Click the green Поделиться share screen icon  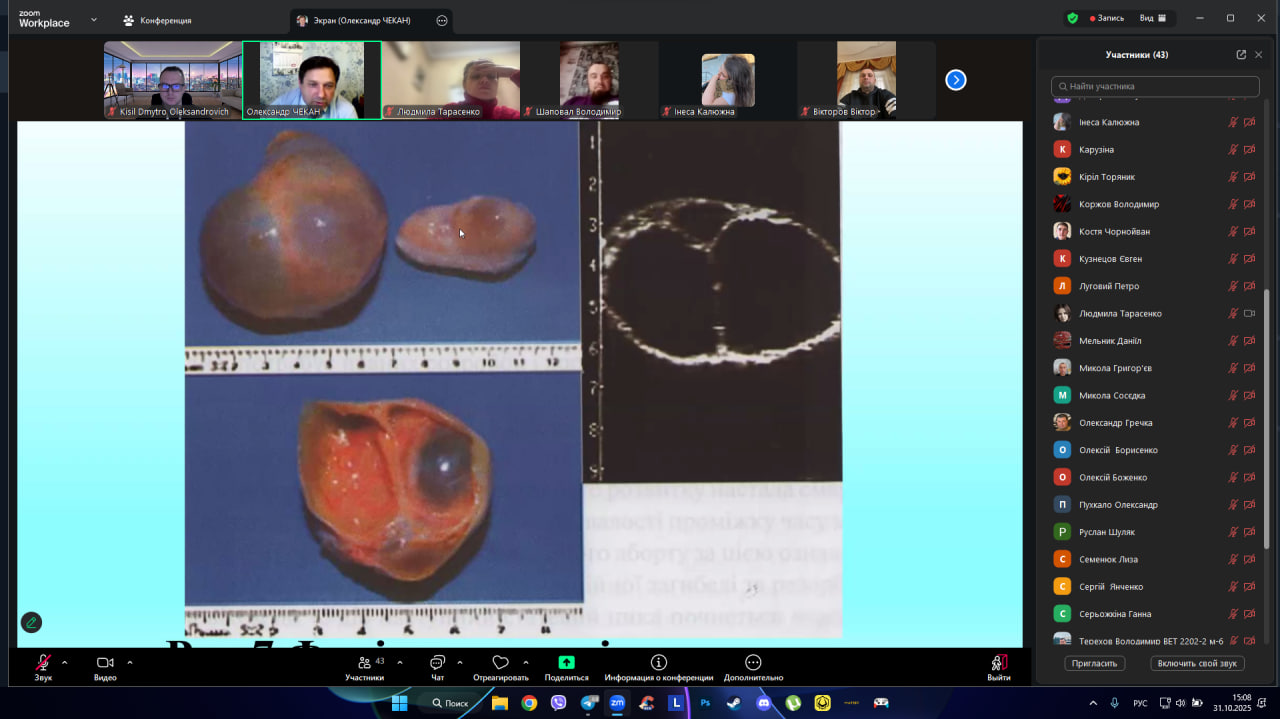[x=566, y=663]
